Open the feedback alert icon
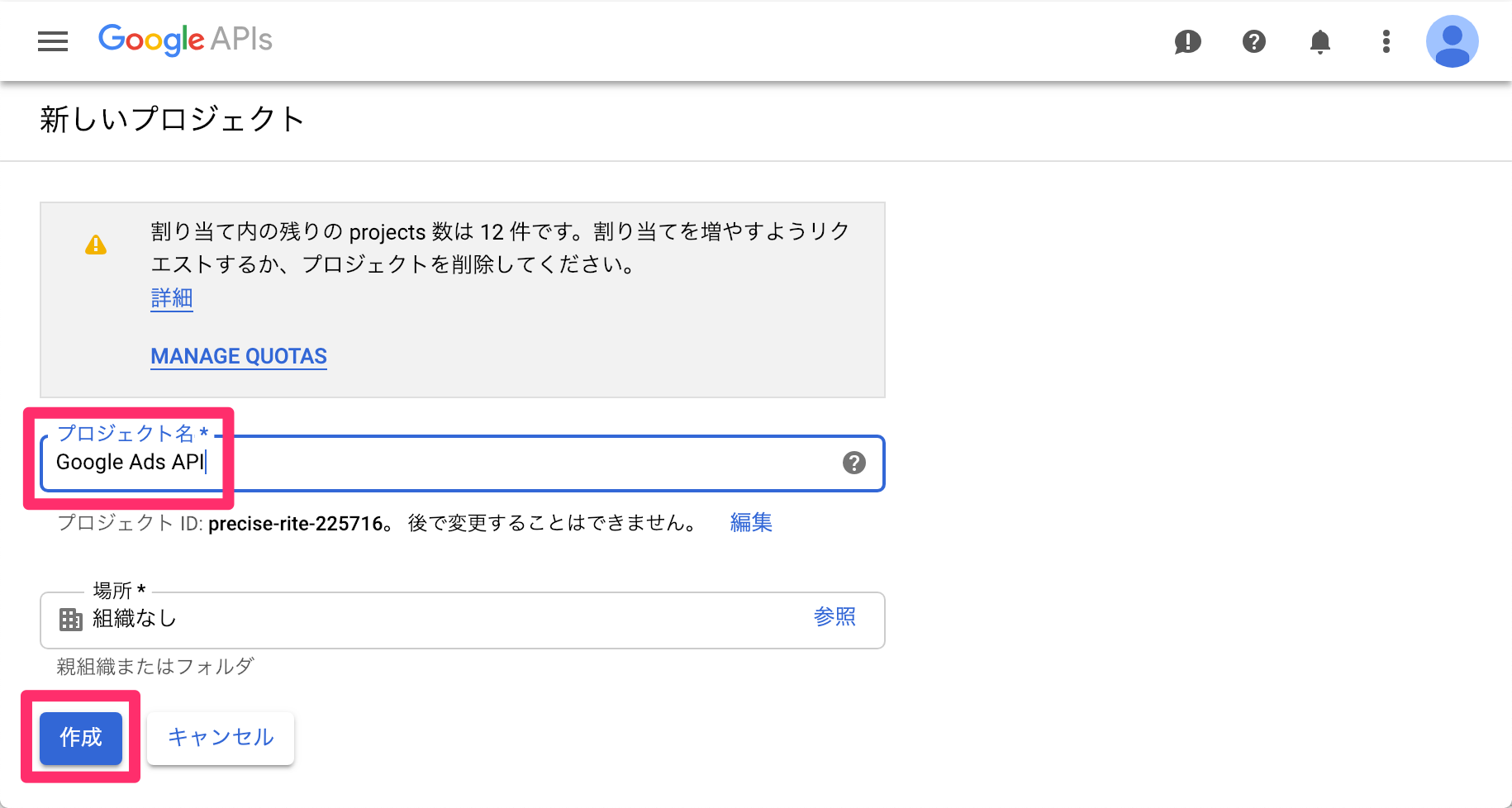Image resolution: width=1512 pixels, height=808 pixels. tap(1187, 41)
